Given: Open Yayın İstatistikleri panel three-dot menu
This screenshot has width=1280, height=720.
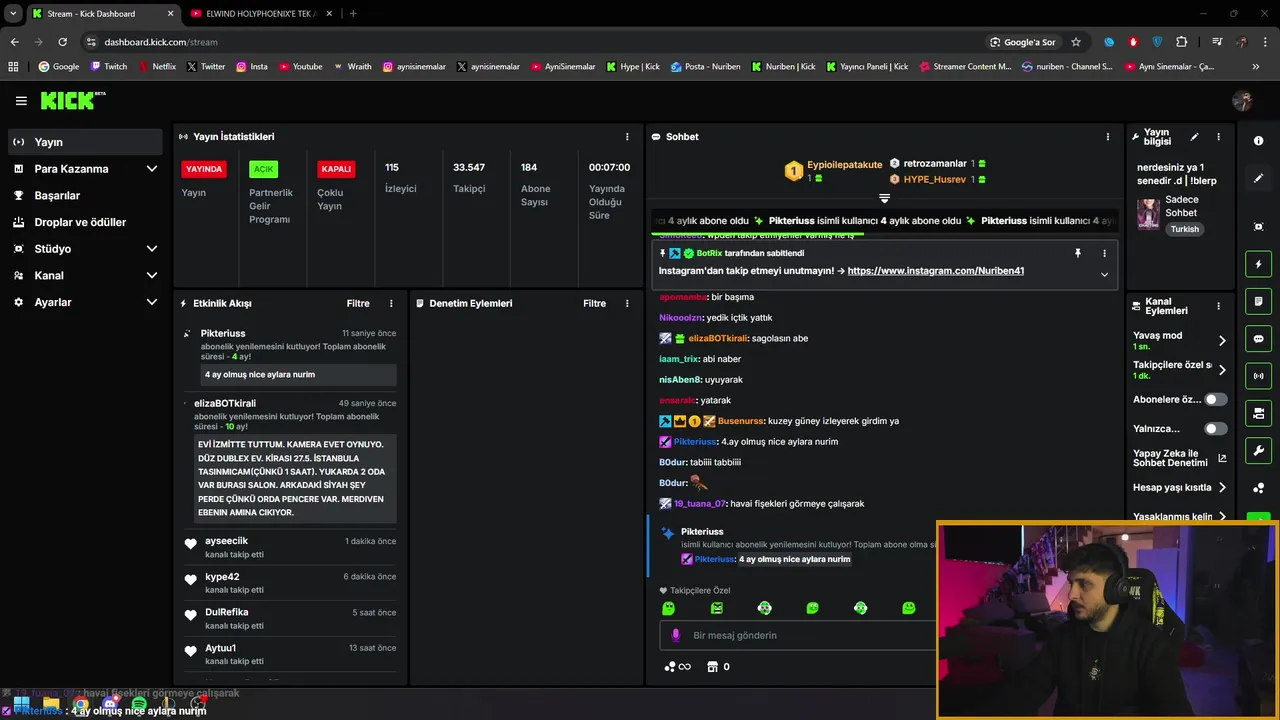Looking at the screenshot, I should (627, 137).
